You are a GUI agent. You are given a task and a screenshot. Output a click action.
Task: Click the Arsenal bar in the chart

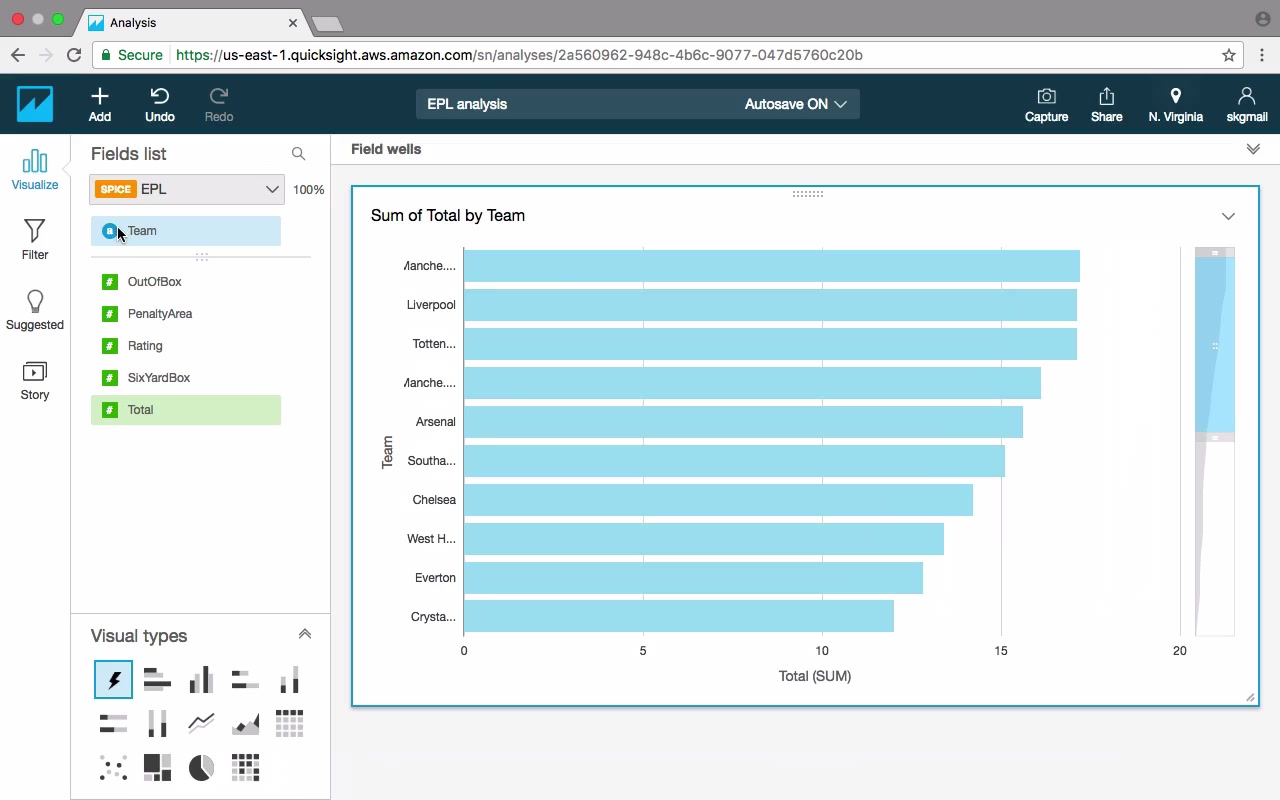coord(743,422)
